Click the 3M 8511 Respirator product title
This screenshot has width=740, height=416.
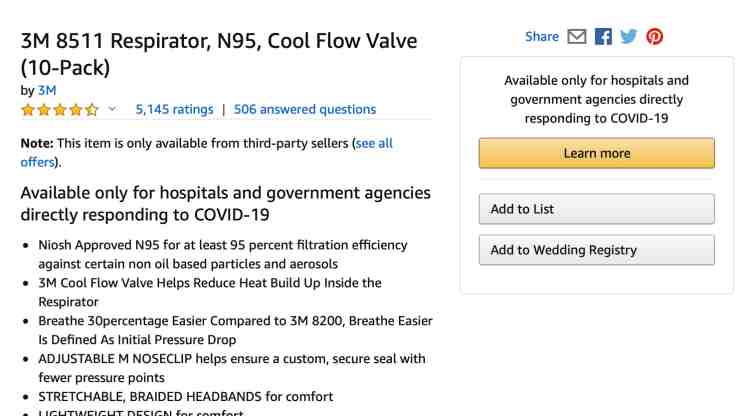click(219, 54)
